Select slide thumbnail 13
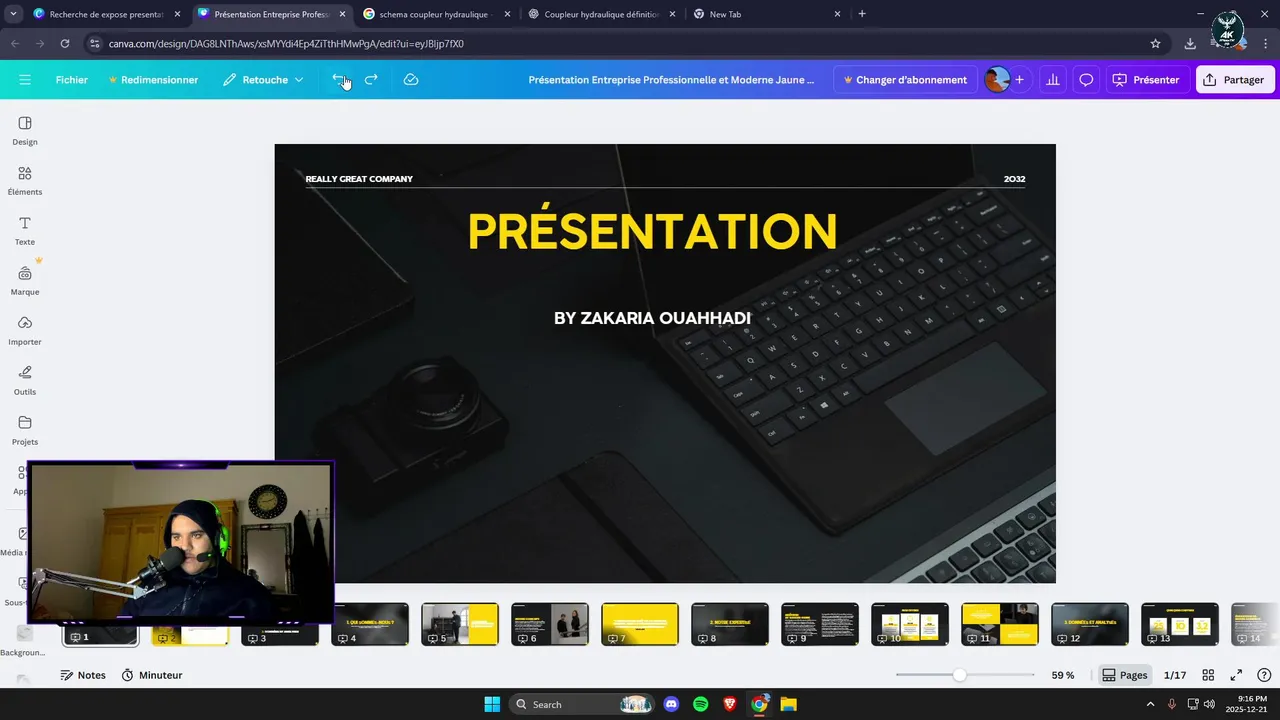The image size is (1280, 720). (1180, 624)
